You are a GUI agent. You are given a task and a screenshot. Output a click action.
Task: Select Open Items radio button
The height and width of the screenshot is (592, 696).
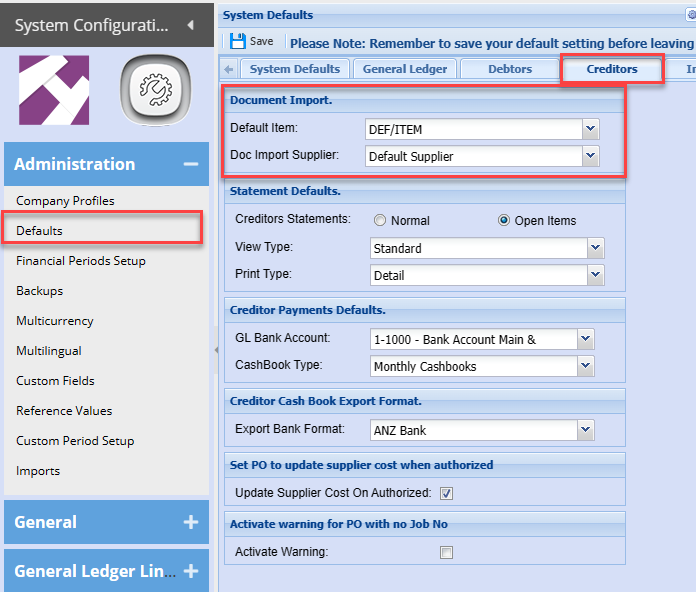point(504,220)
